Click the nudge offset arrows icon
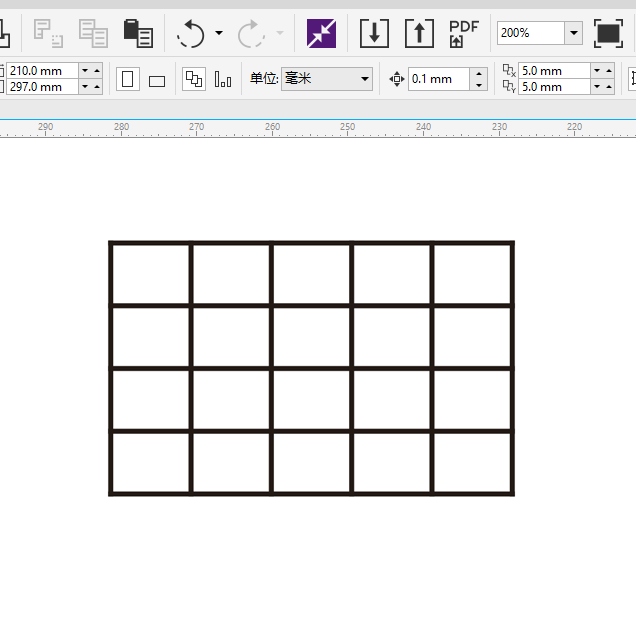636x625 pixels. (397, 79)
